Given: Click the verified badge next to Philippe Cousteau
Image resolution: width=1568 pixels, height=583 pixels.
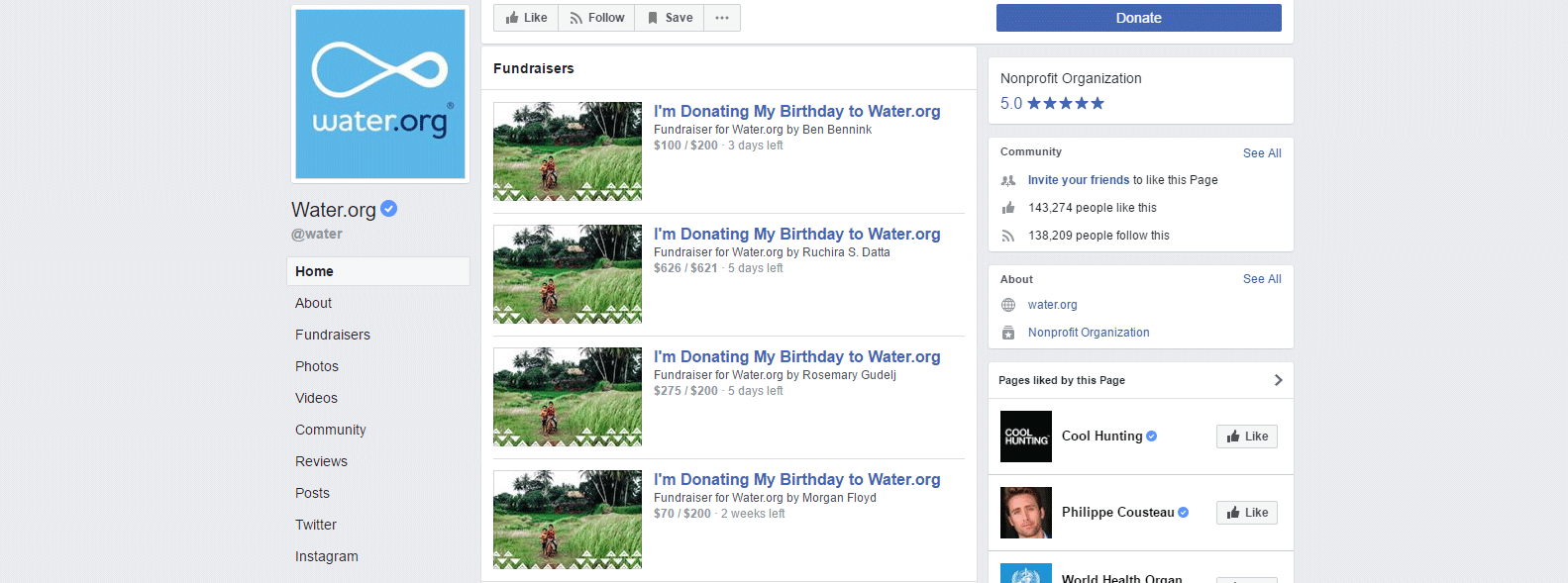Looking at the screenshot, I should (1184, 513).
